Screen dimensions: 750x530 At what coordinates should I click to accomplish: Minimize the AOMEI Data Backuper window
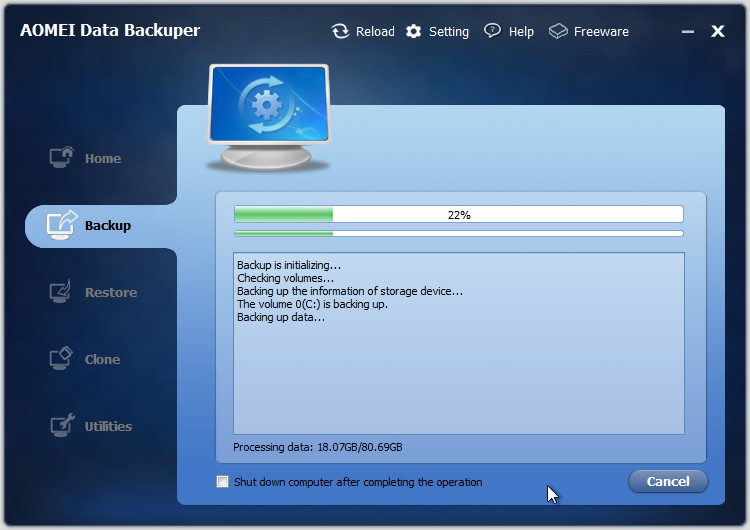tap(687, 32)
